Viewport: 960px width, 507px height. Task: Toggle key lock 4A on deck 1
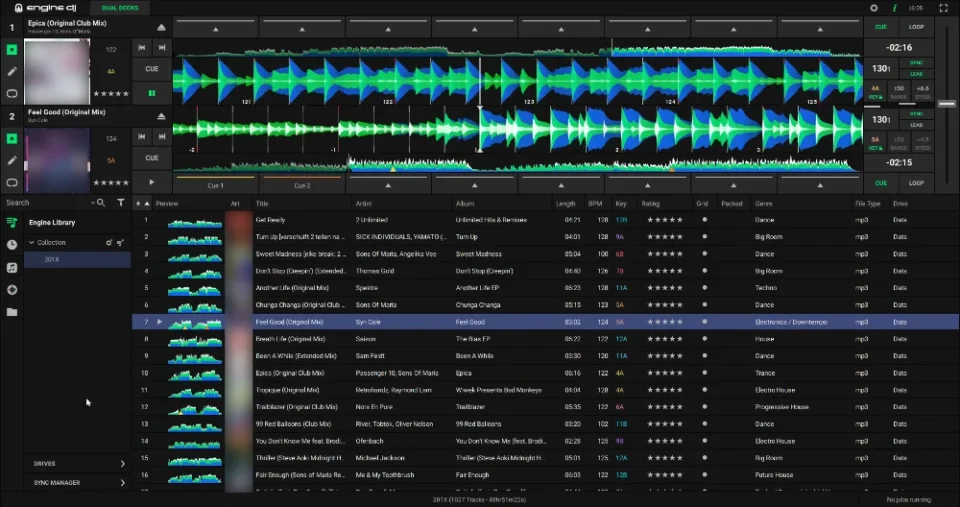[875, 90]
